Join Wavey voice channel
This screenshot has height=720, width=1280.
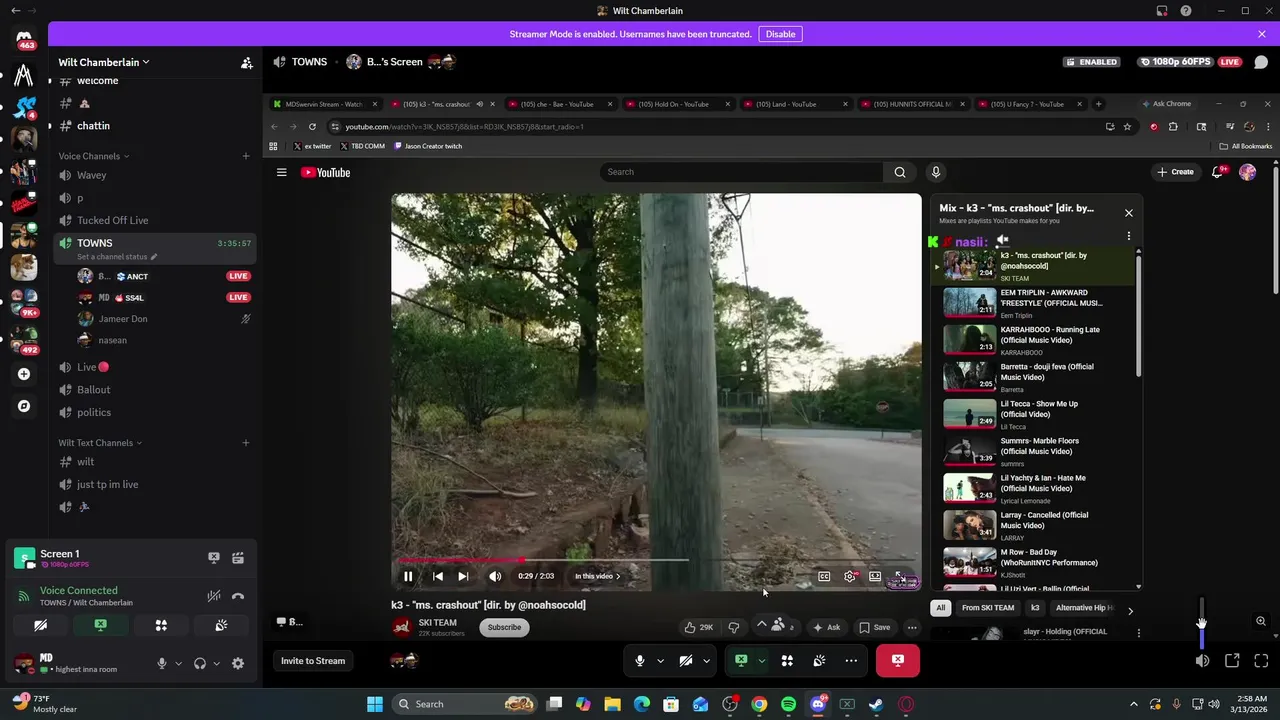155,175
